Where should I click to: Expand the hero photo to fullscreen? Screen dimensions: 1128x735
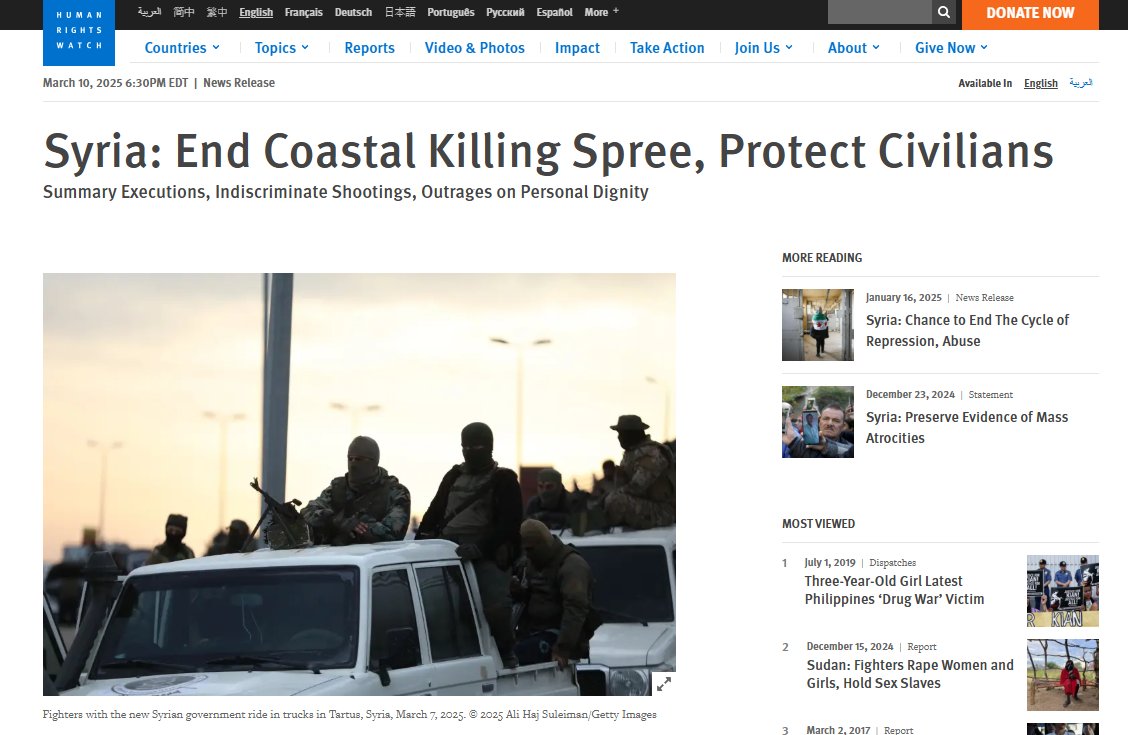click(x=663, y=683)
